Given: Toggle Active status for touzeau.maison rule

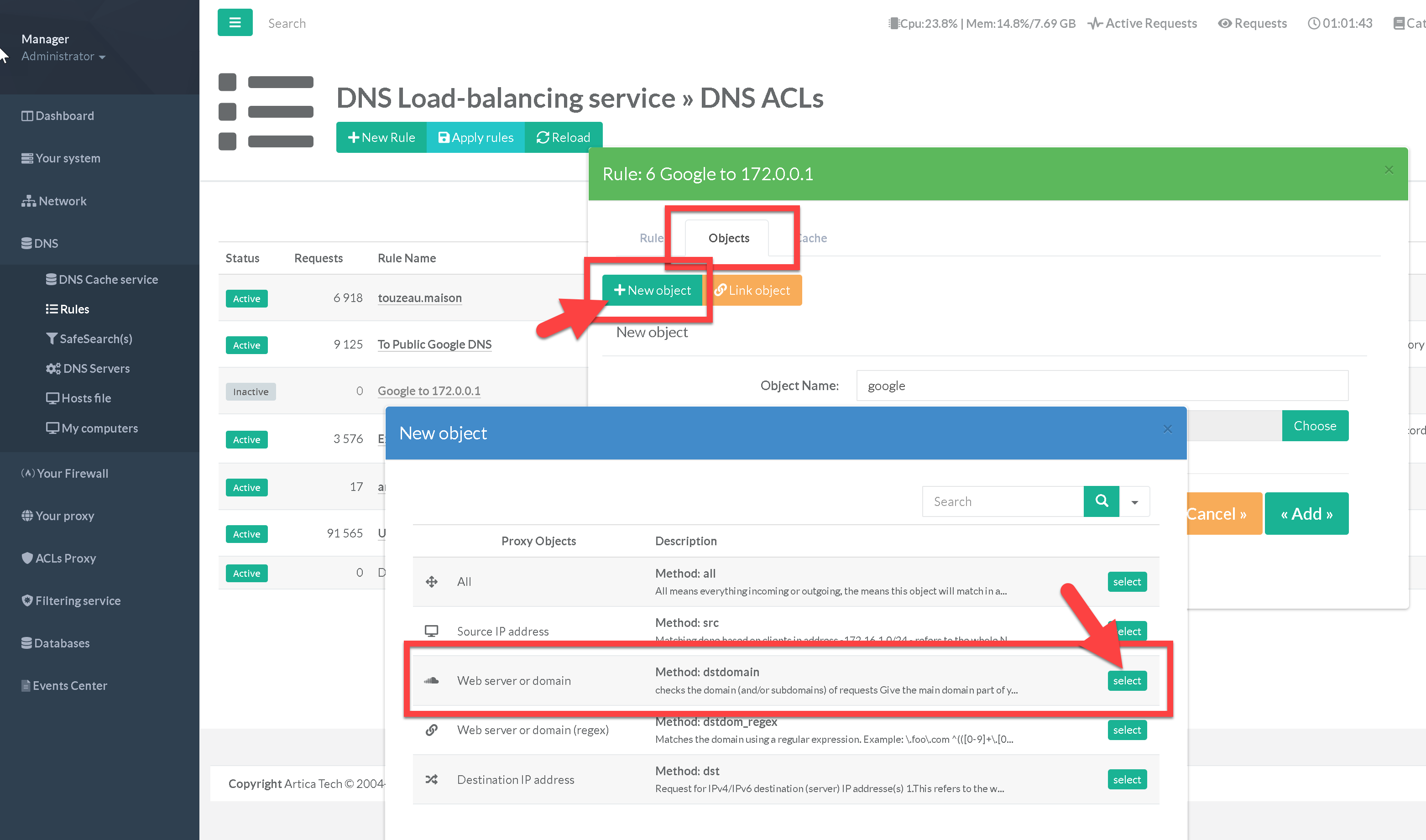Looking at the screenshot, I should (x=246, y=298).
